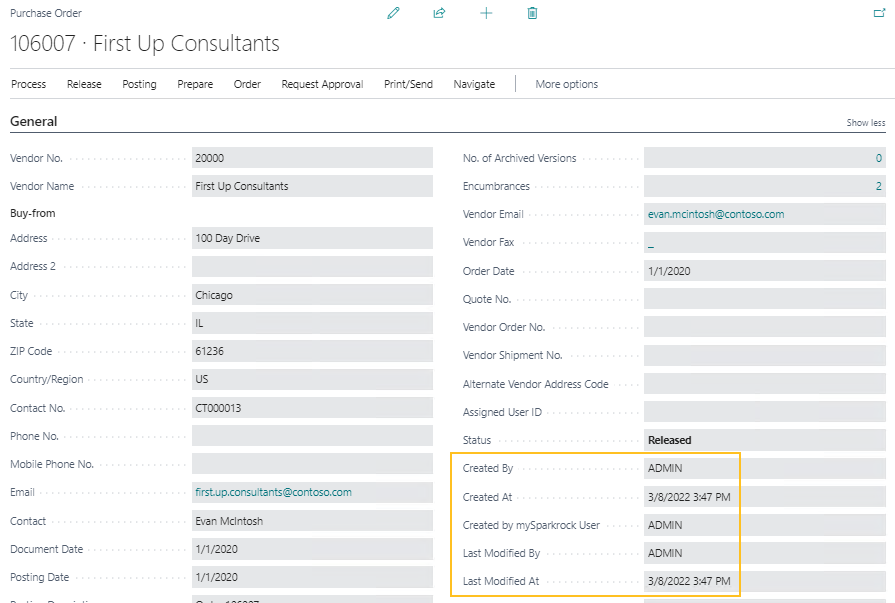Select the Release action
Viewport: 895px width, 603px height.
pyautogui.click(x=84, y=84)
